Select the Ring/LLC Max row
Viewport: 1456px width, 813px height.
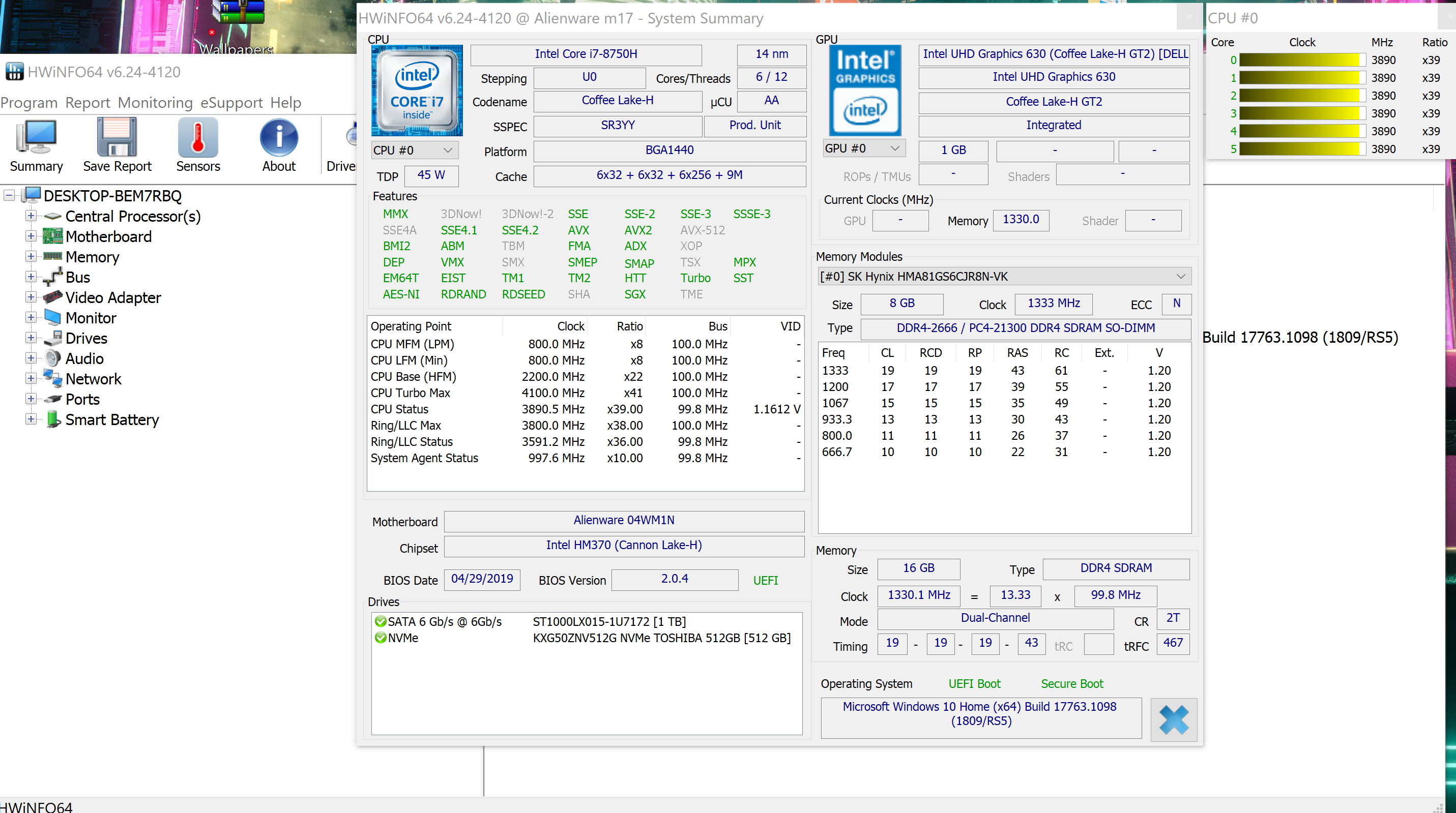pyautogui.click(x=586, y=426)
